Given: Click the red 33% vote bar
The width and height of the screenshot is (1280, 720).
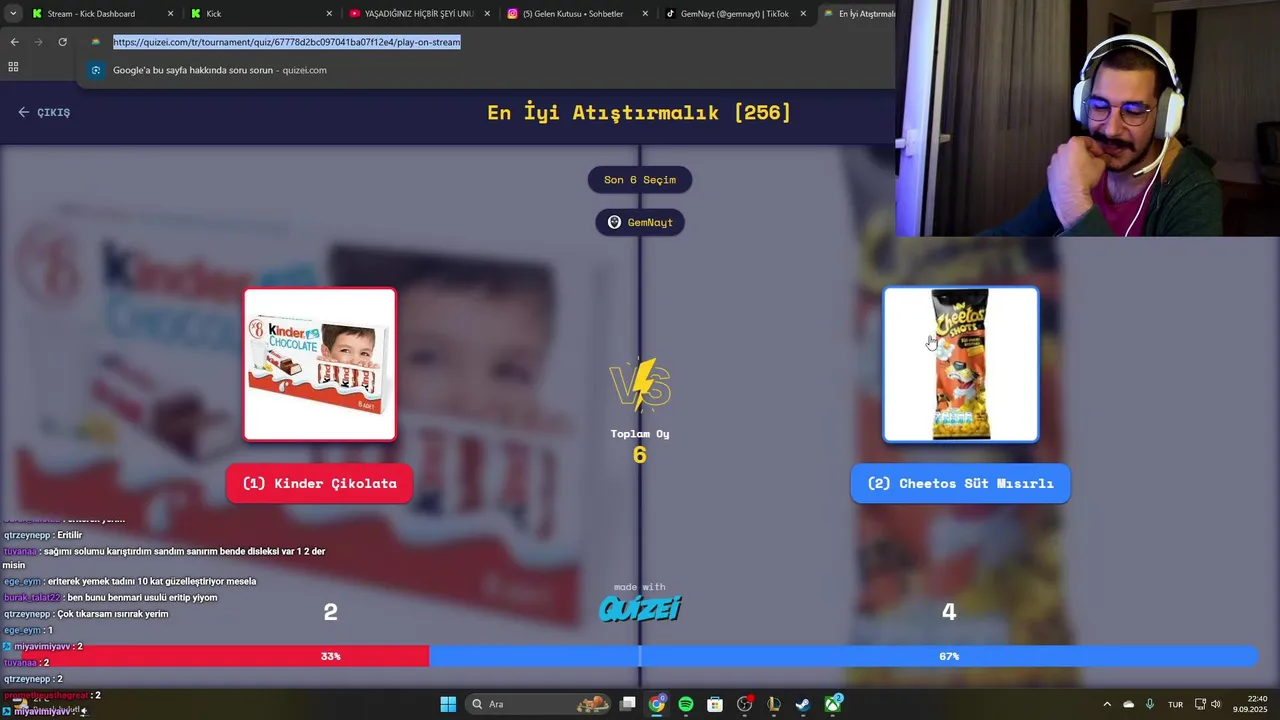Looking at the screenshot, I should 225,656.
